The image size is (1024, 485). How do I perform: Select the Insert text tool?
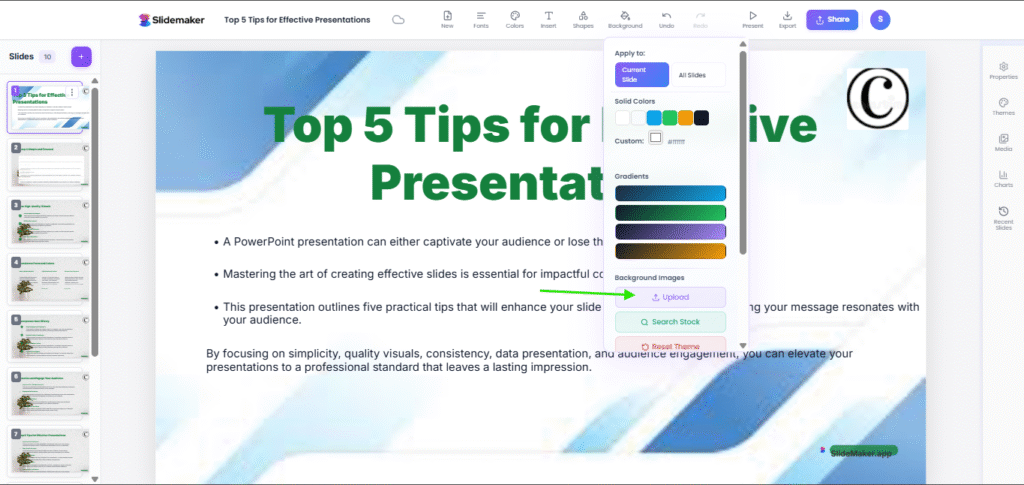548,19
